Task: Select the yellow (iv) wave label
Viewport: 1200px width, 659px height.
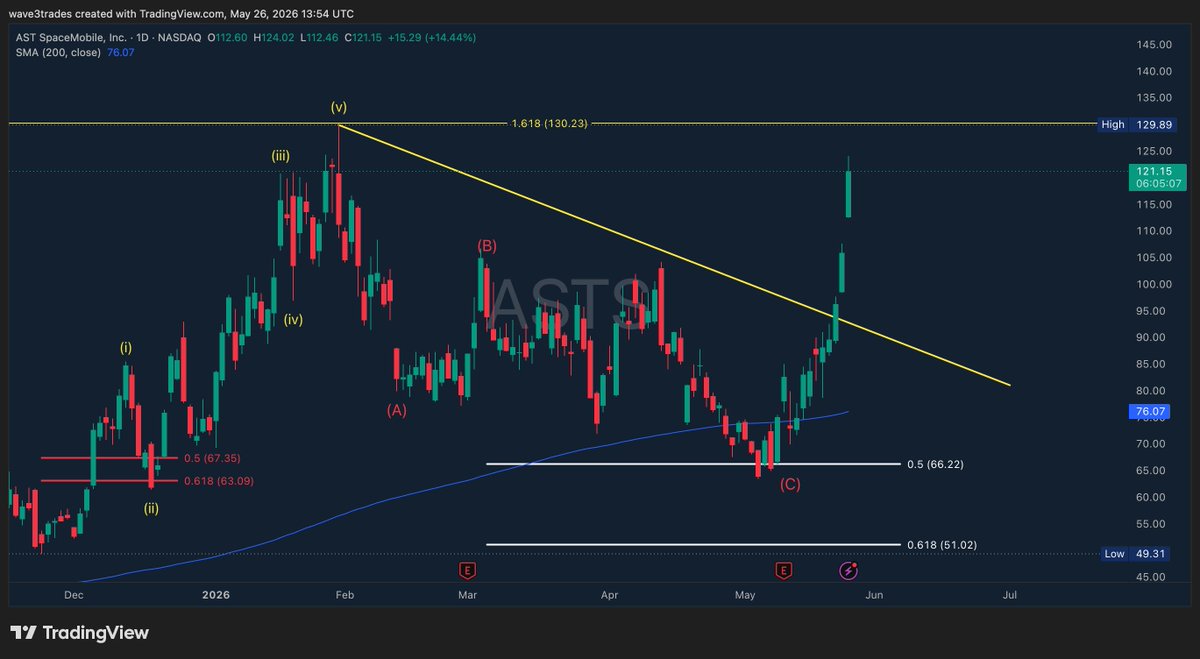Action: 293,320
